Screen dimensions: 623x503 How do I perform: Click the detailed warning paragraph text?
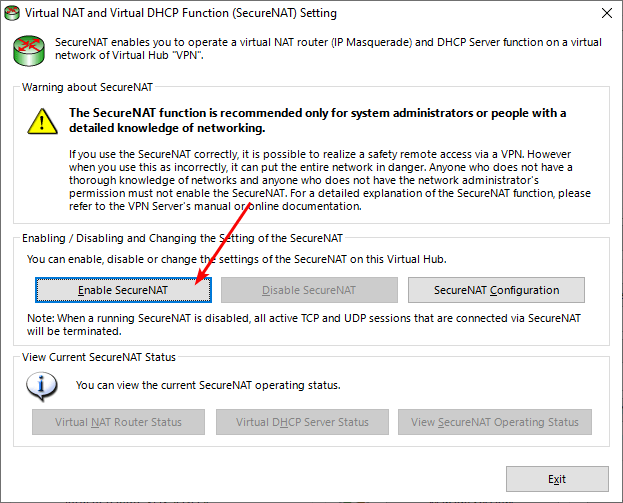330,180
